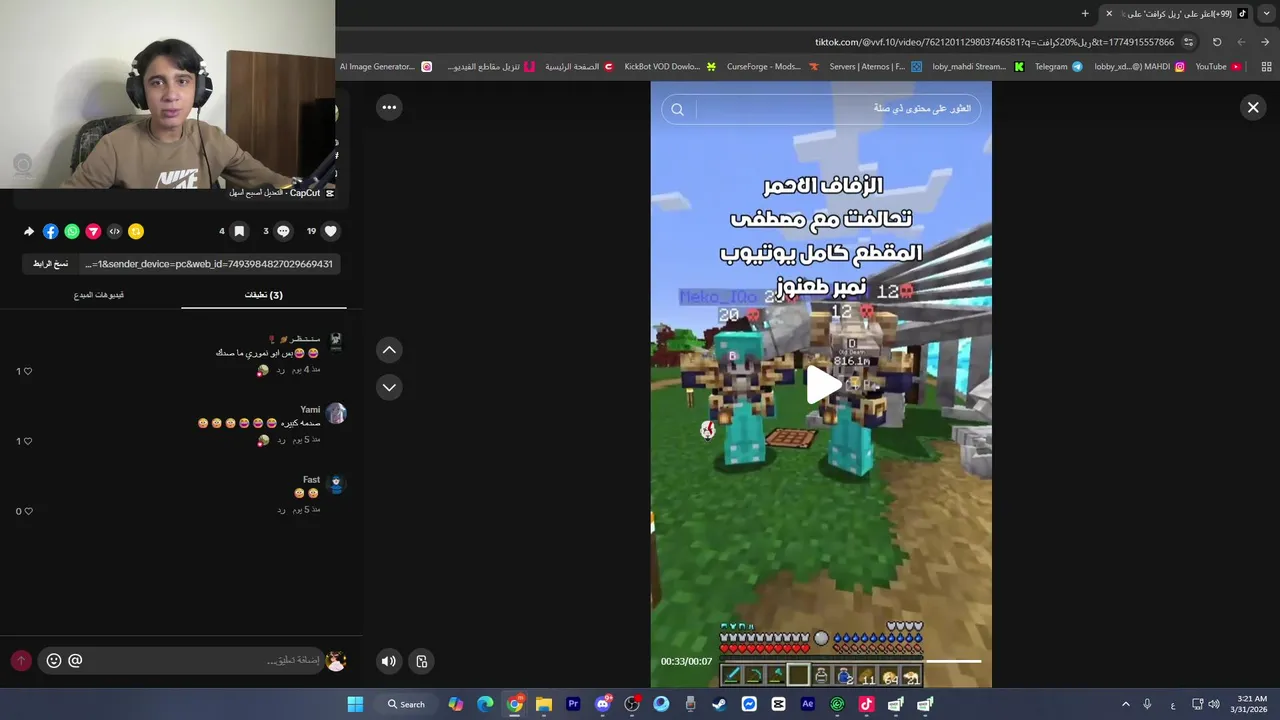1280x720 pixels.
Task: Switch to the (3) تعليقات comments tab
Action: click(264, 295)
